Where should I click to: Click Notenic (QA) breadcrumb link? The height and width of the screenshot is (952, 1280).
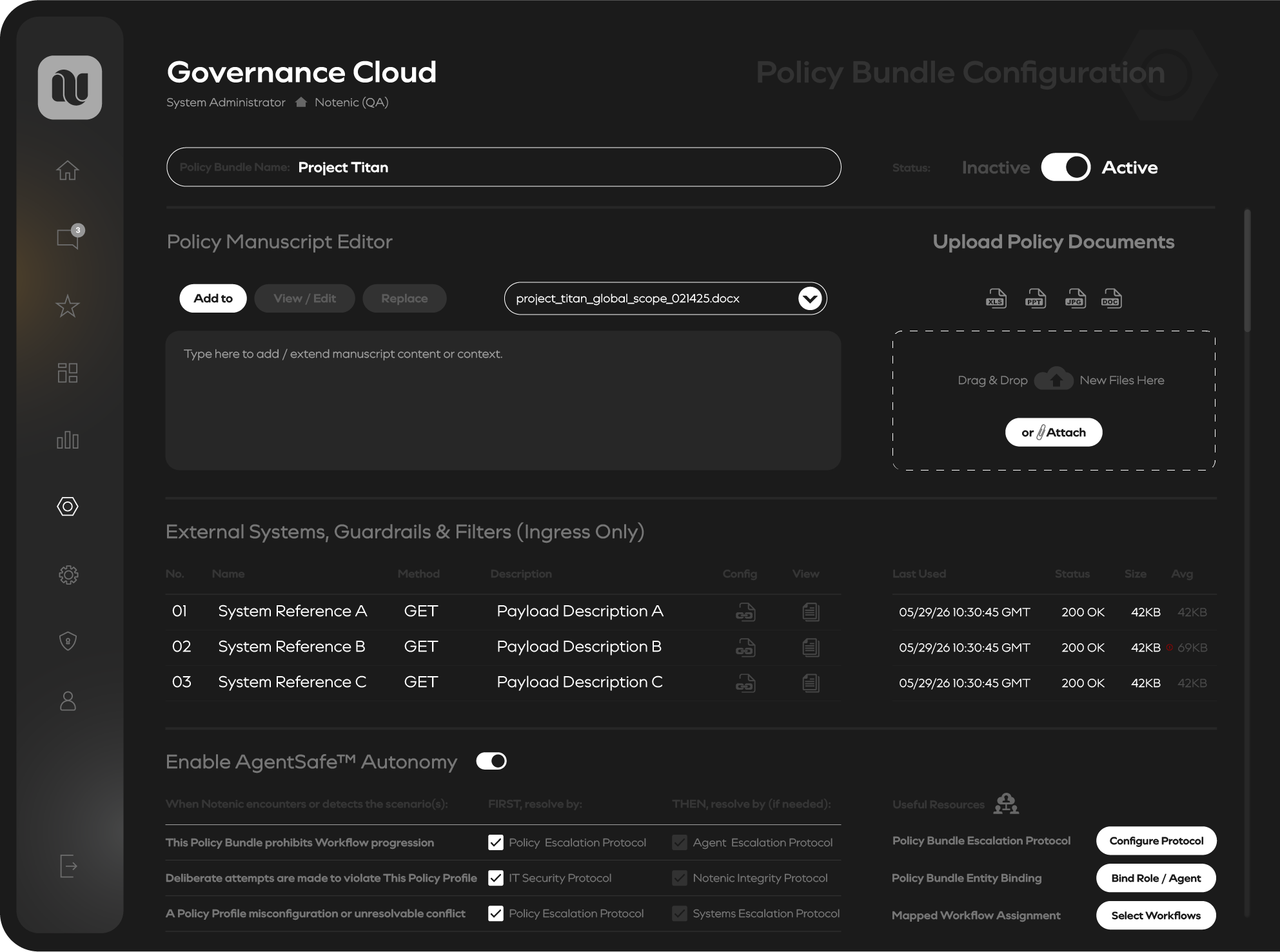tap(351, 102)
